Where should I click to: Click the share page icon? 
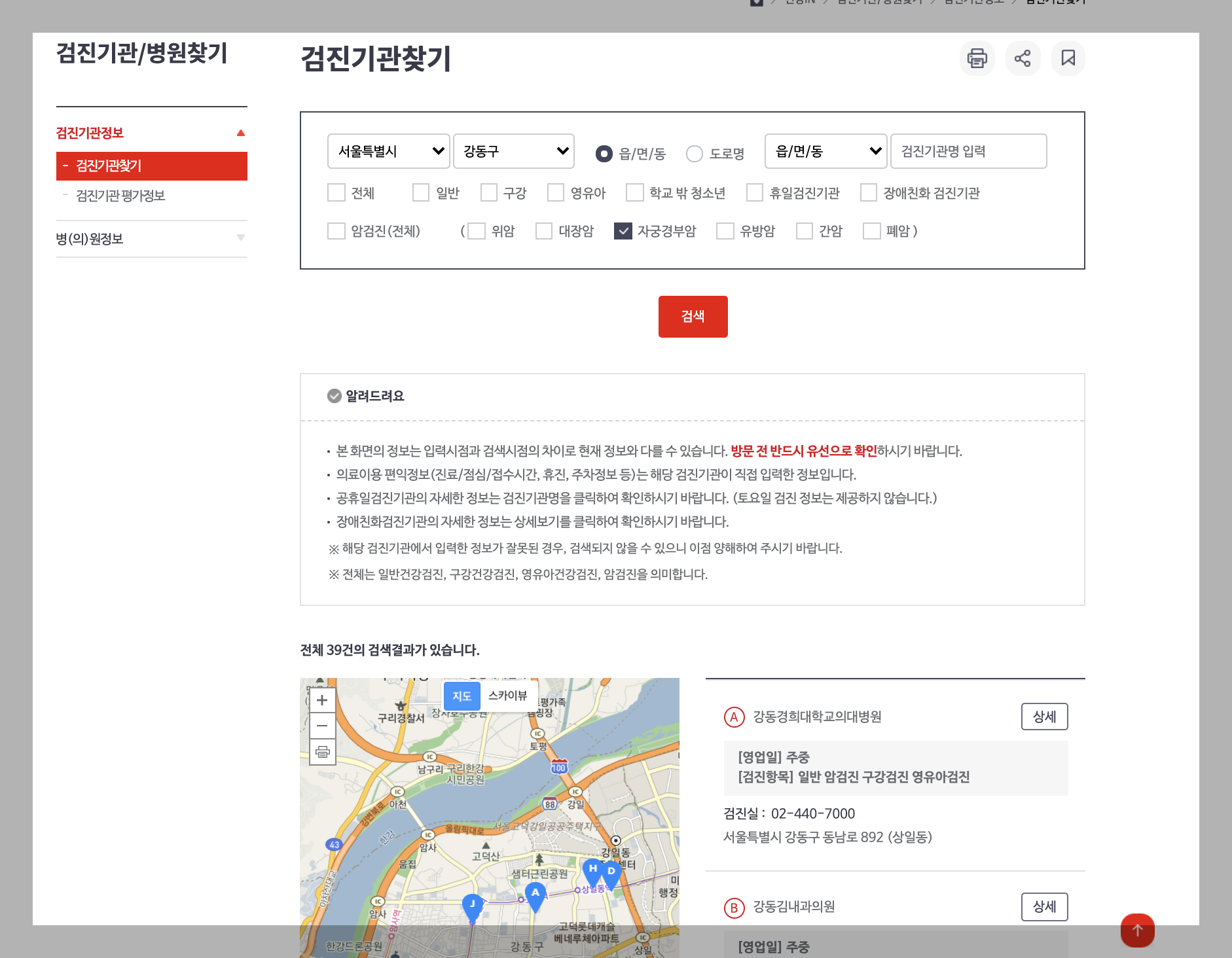tap(1023, 58)
